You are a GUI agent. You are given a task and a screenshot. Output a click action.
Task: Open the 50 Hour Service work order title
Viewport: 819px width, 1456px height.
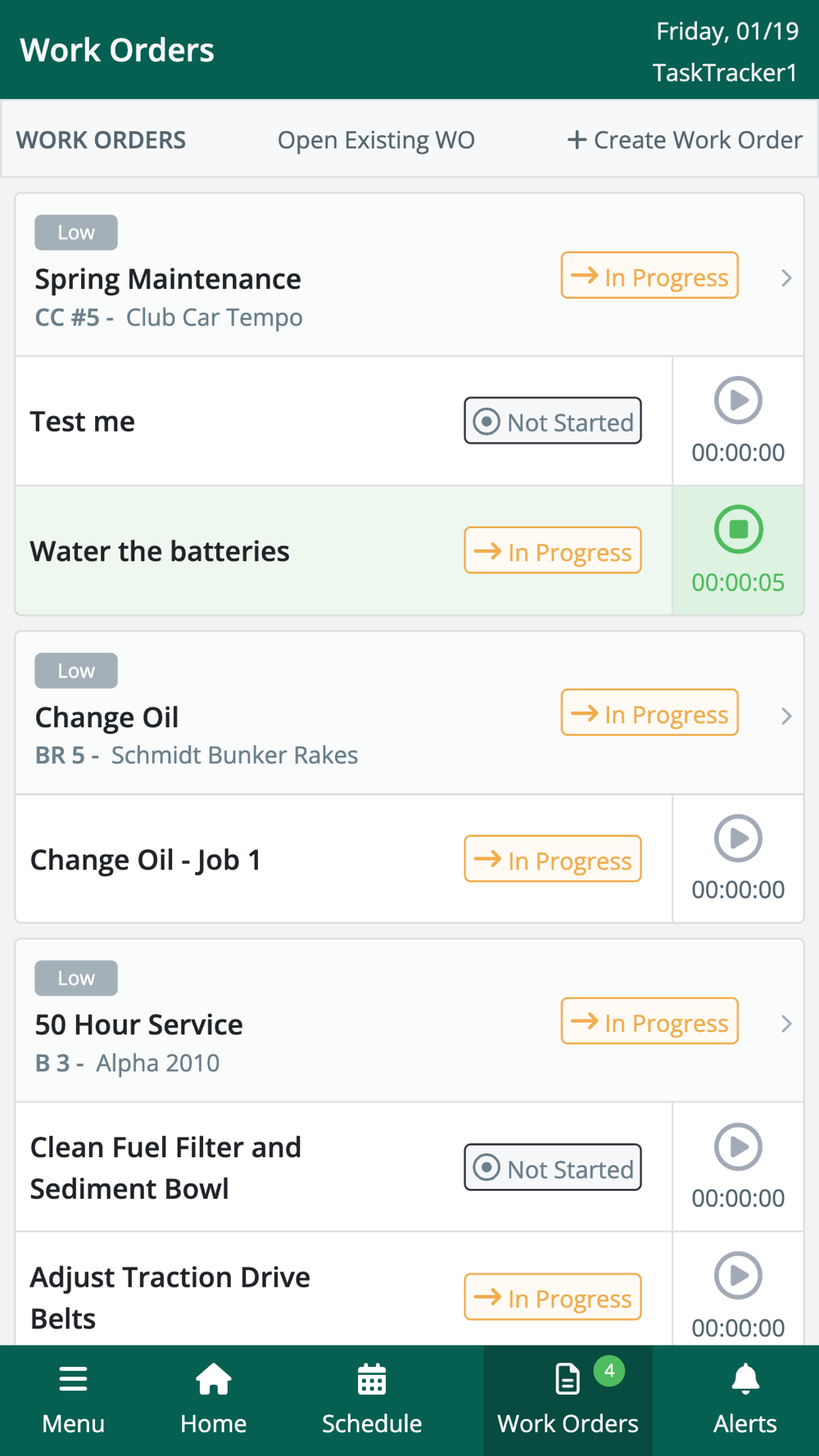(138, 1024)
